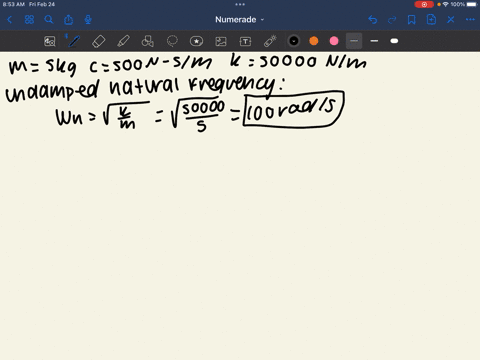The height and width of the screenshot is (360, 480).
Task: Start audio recording with microphone icon
Action: [x=88, y=20]
